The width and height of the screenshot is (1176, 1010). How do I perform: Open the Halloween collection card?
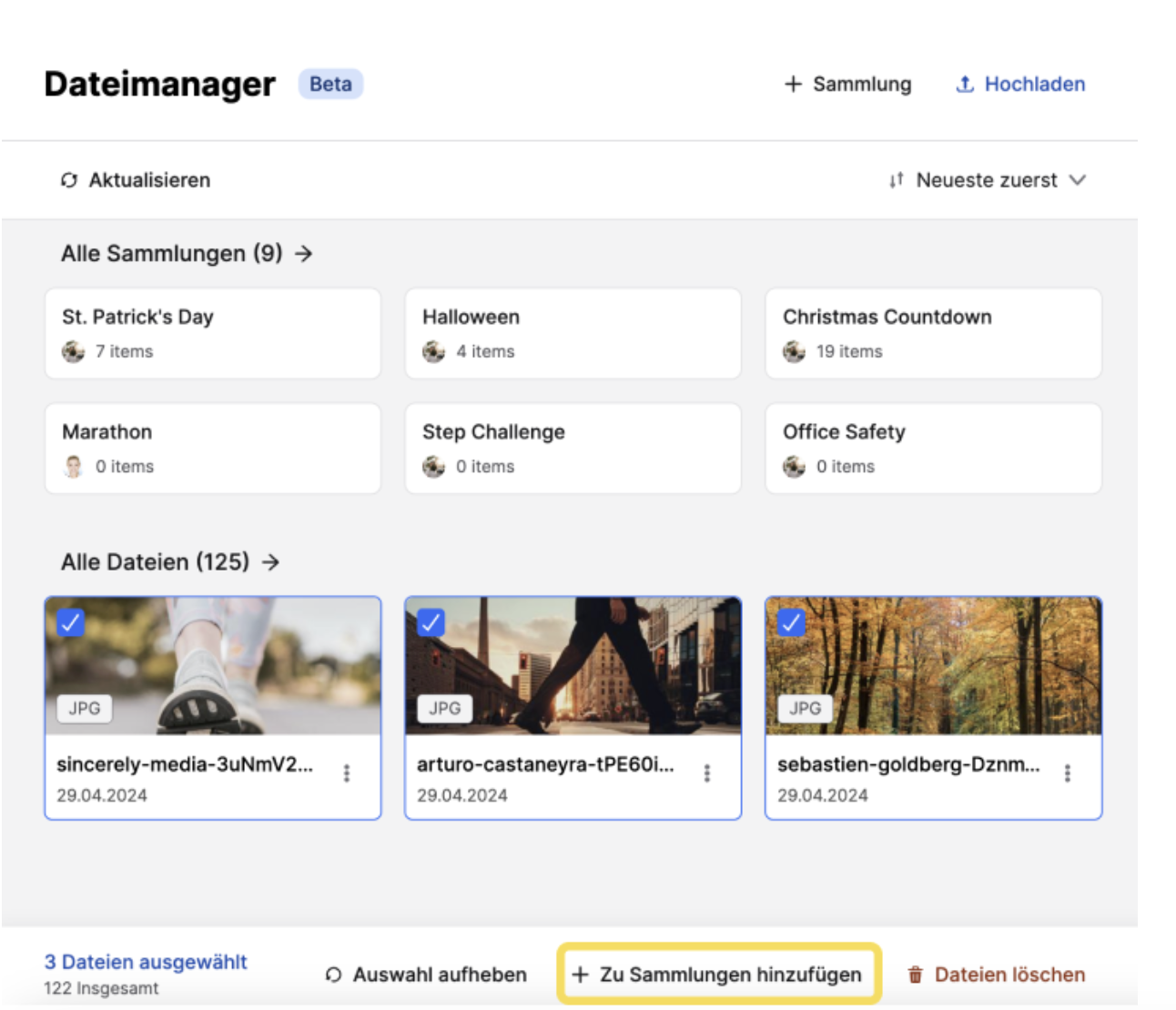(573, 333)
